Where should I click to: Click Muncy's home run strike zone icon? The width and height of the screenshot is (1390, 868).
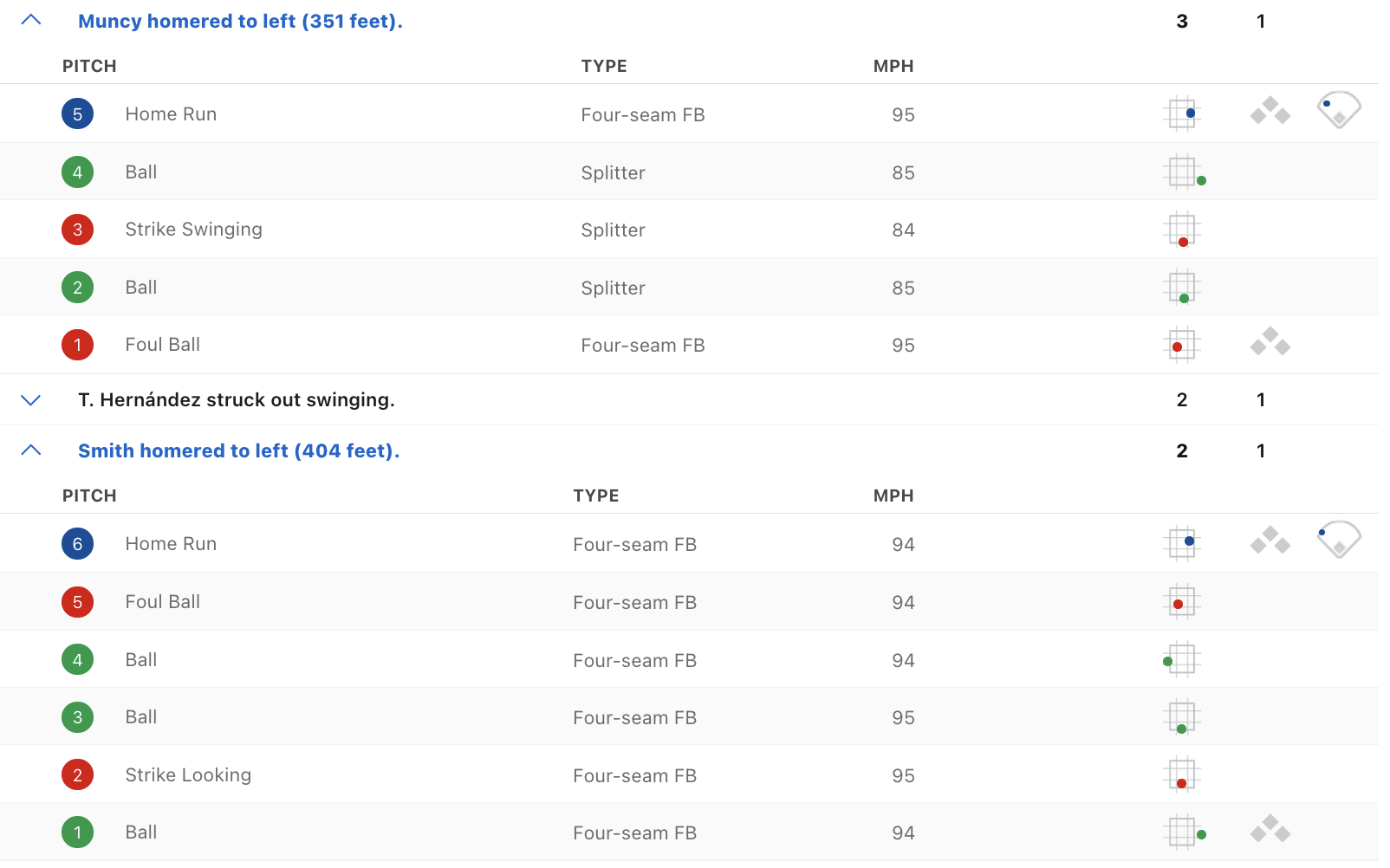click(1182, 113)
